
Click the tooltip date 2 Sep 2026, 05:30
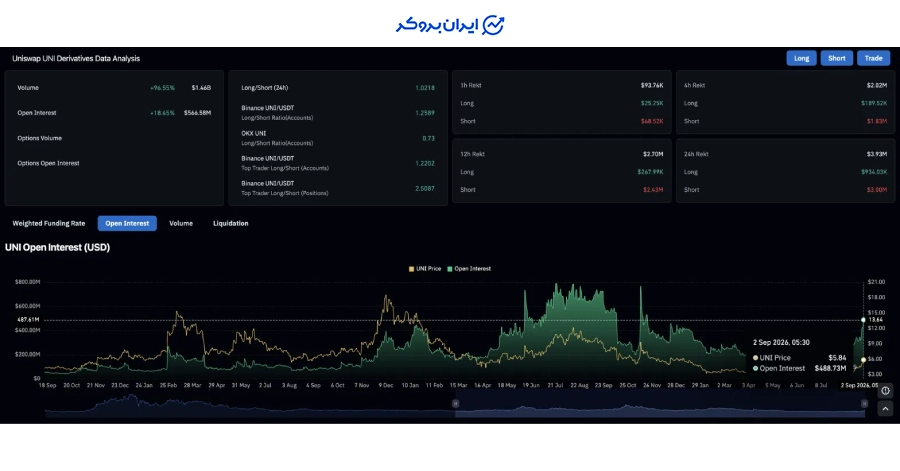pos(781,342)
